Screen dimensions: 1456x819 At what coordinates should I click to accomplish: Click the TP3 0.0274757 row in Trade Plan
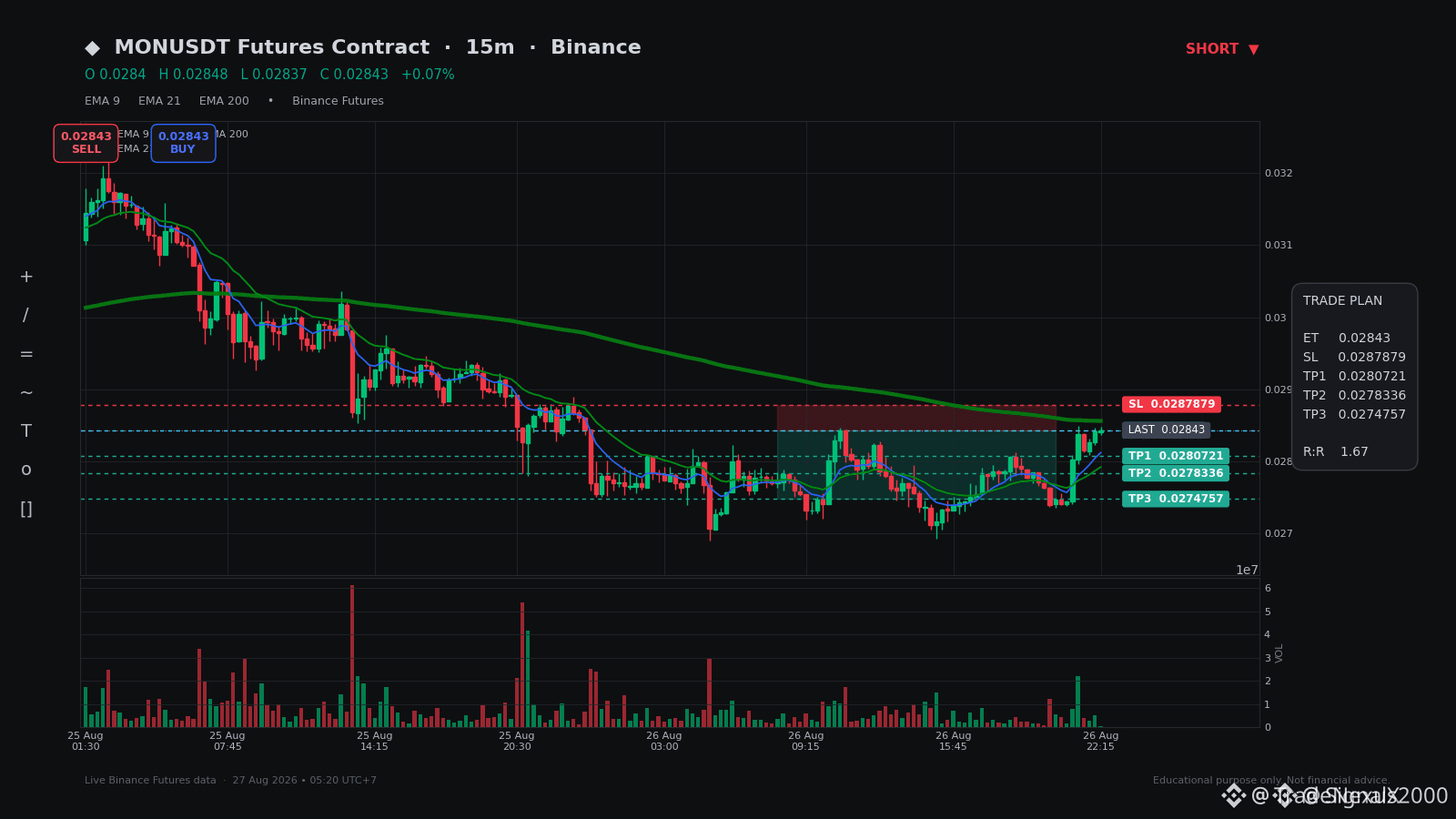coord(1354,415)
